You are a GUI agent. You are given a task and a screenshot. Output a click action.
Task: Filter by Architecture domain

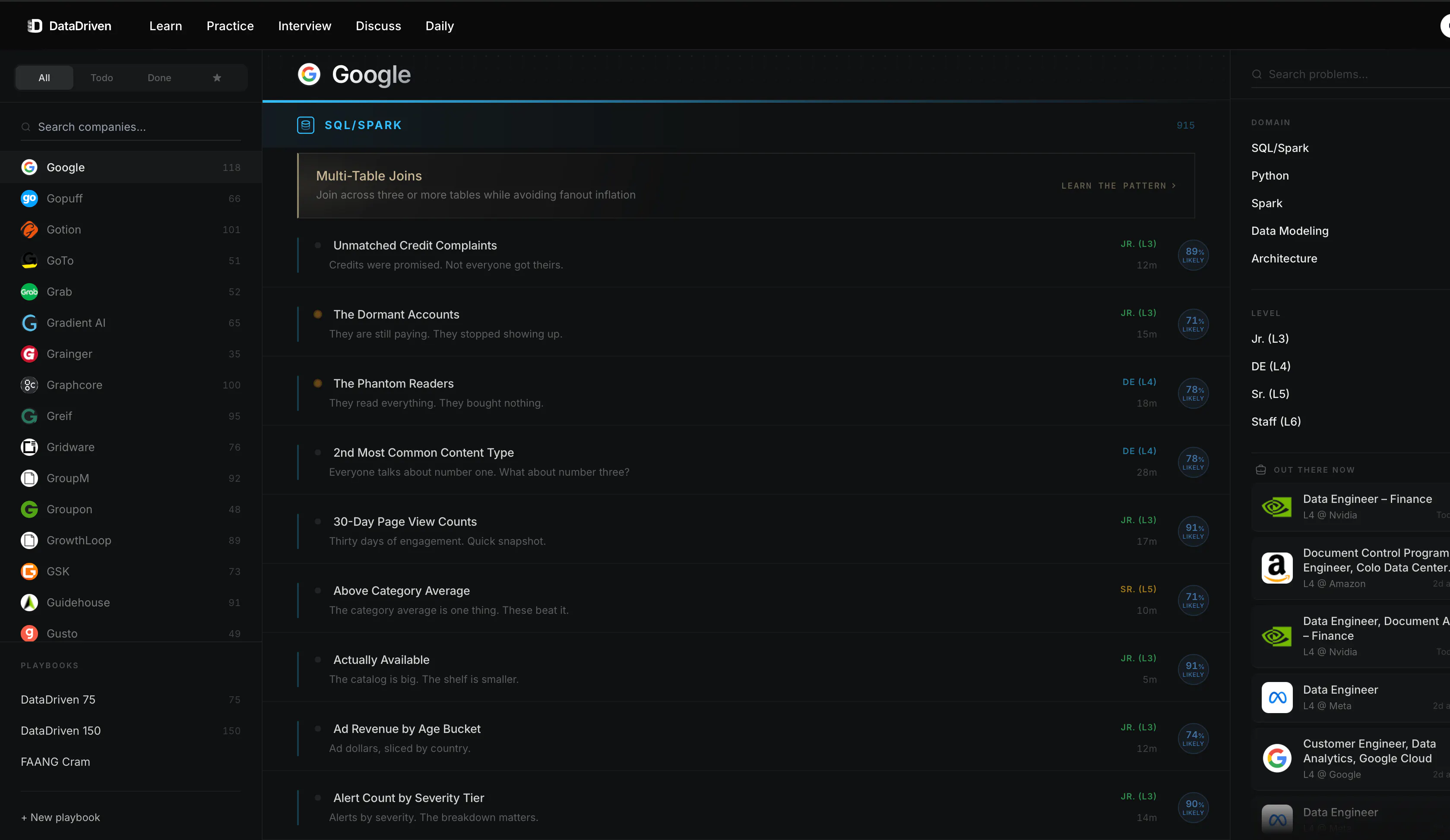[x=1284, y=258]
